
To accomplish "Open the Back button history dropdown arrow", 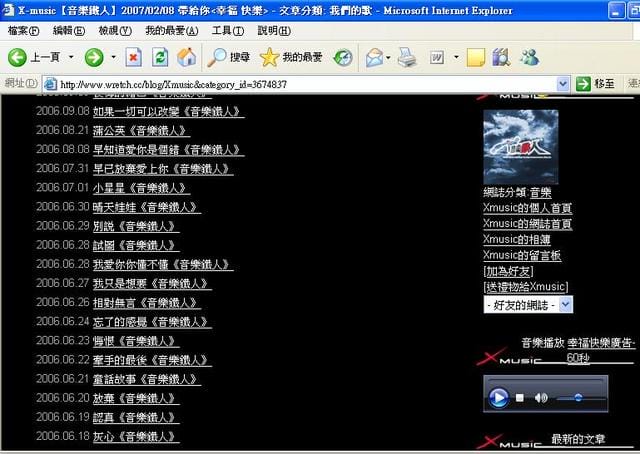I will pyautogui.click(x=70, y=58).
